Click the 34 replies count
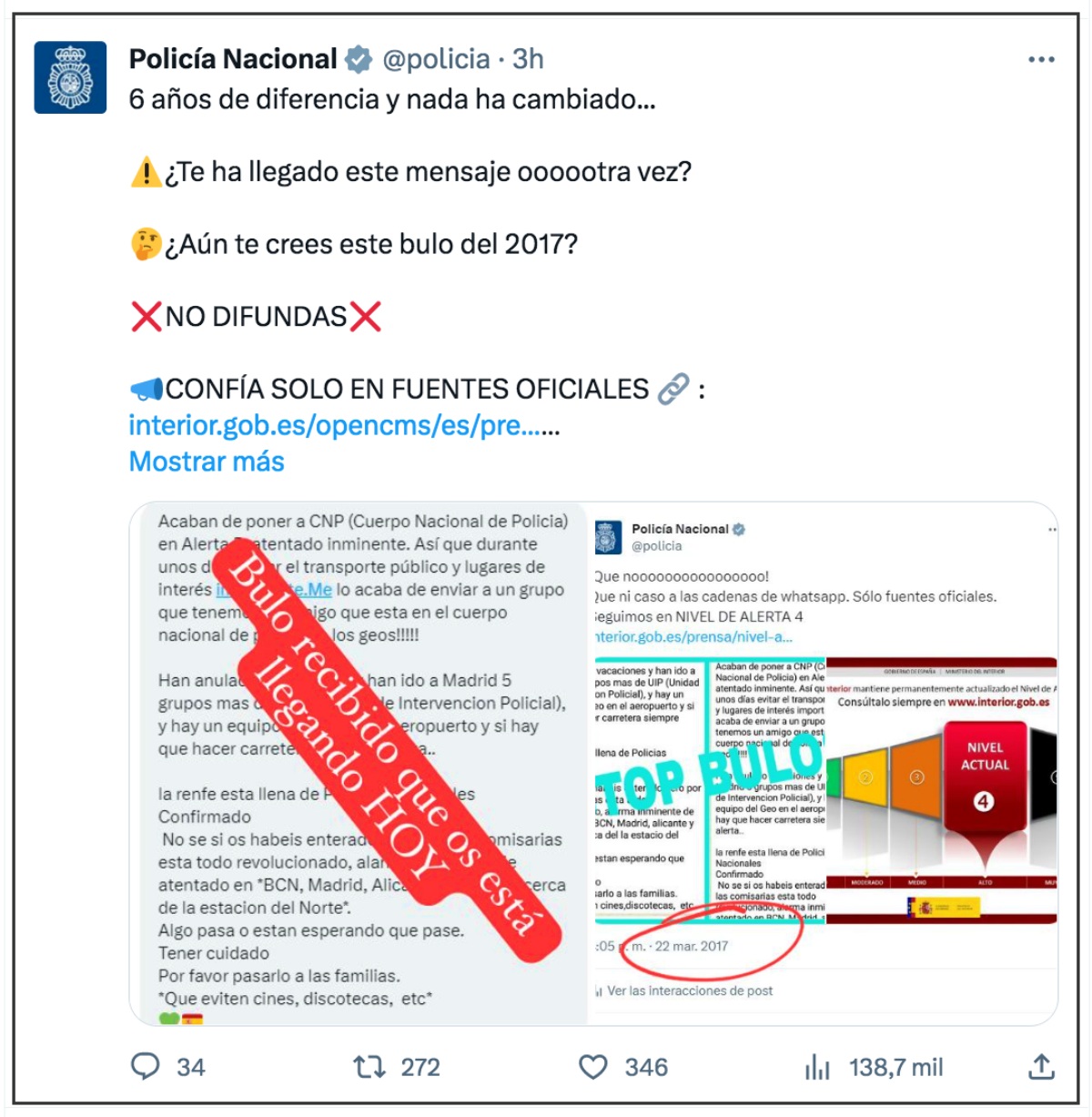Viewport: 1092px width, 1117px height. [x=190, y=1067]
